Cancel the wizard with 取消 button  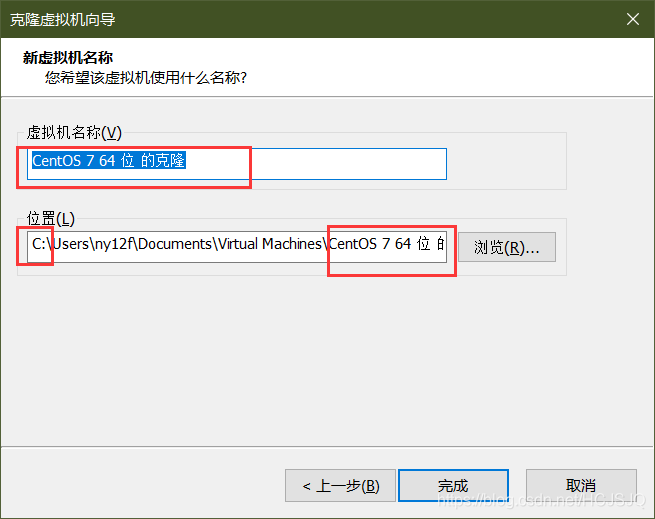(581, 486)
